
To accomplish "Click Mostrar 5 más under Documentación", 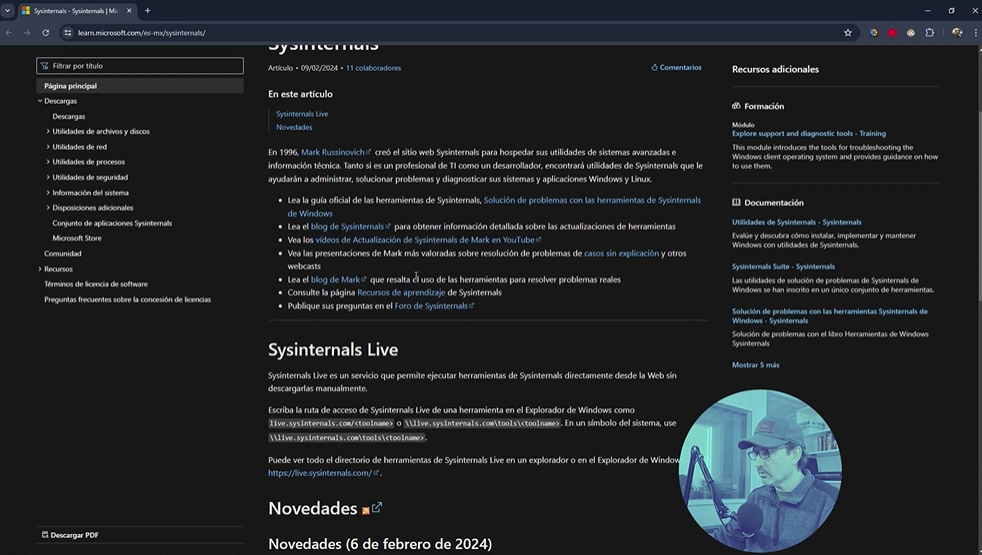I will tap(755, 365).
